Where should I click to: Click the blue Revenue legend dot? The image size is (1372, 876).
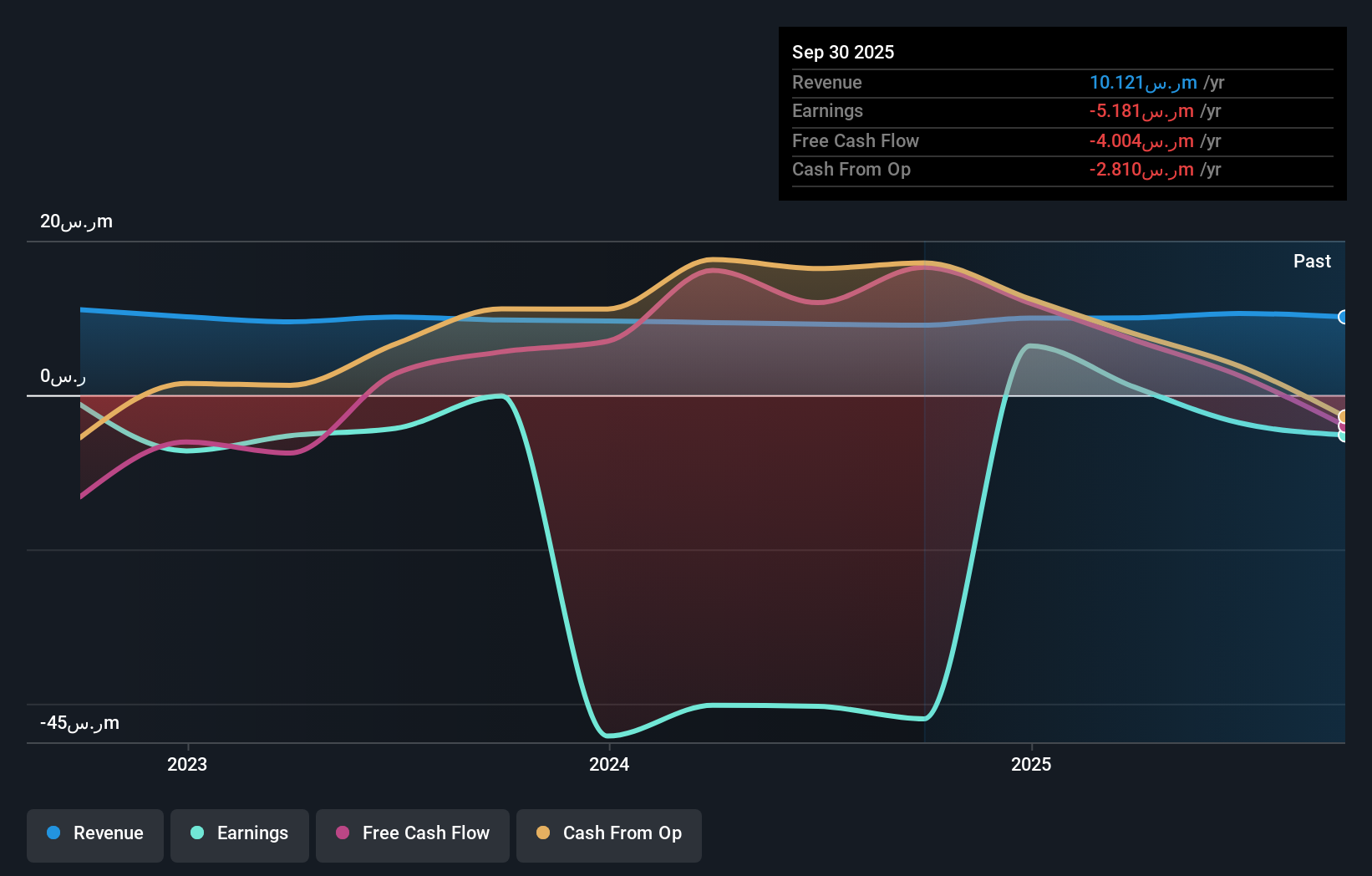(x=53, y=833)
